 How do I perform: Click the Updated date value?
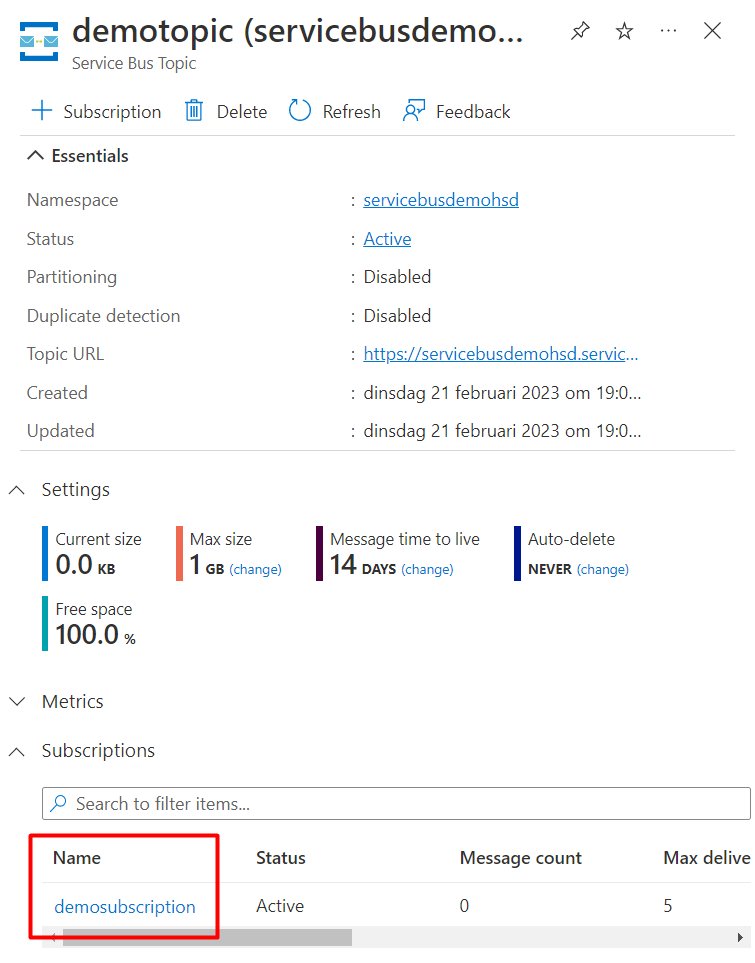(502, 431)
